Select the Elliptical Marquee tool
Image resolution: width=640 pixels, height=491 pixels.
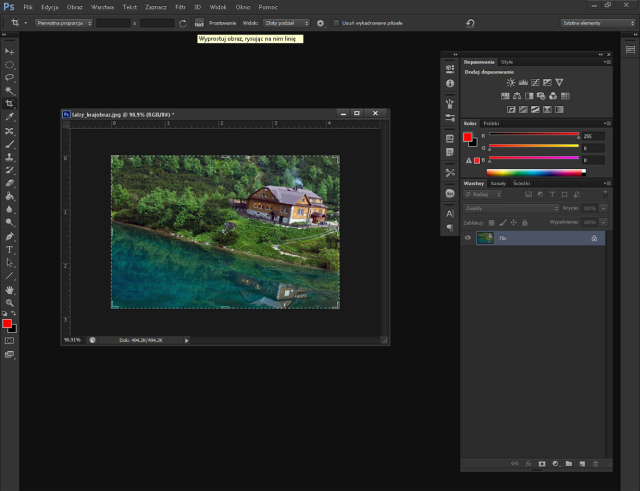point(9,64)
